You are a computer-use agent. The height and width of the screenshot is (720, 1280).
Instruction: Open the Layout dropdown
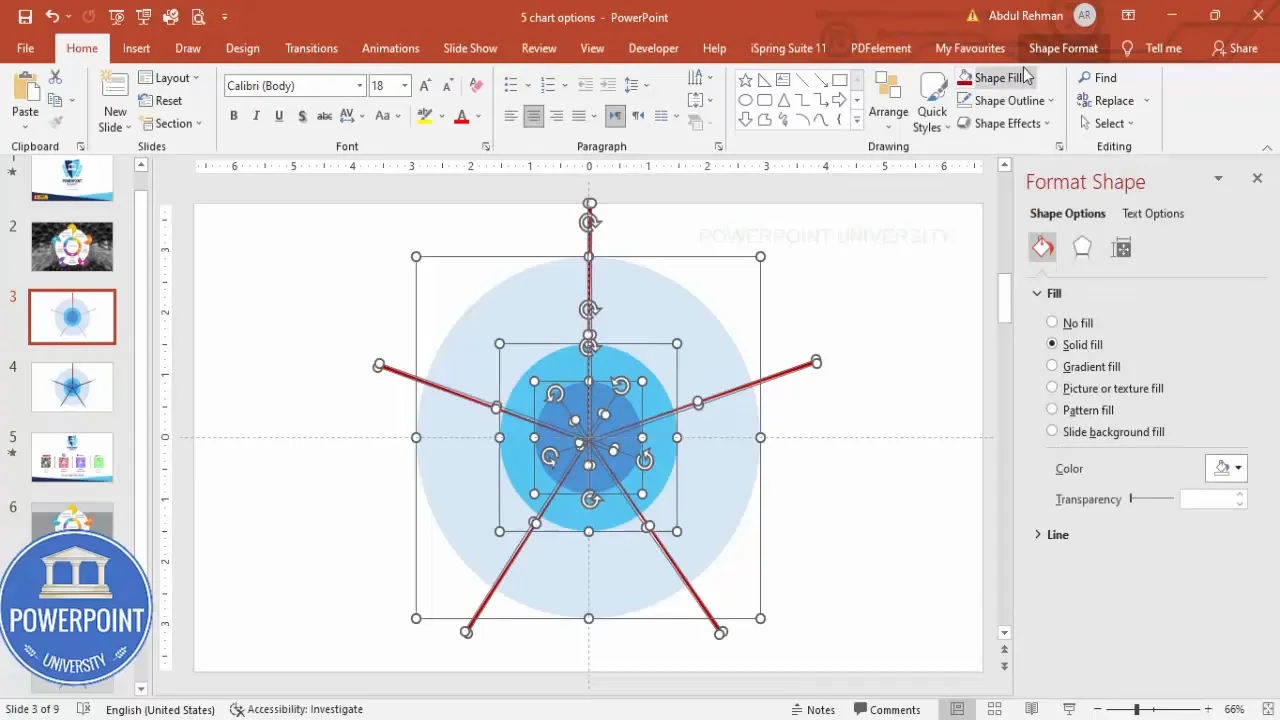(x=169, y=78)
